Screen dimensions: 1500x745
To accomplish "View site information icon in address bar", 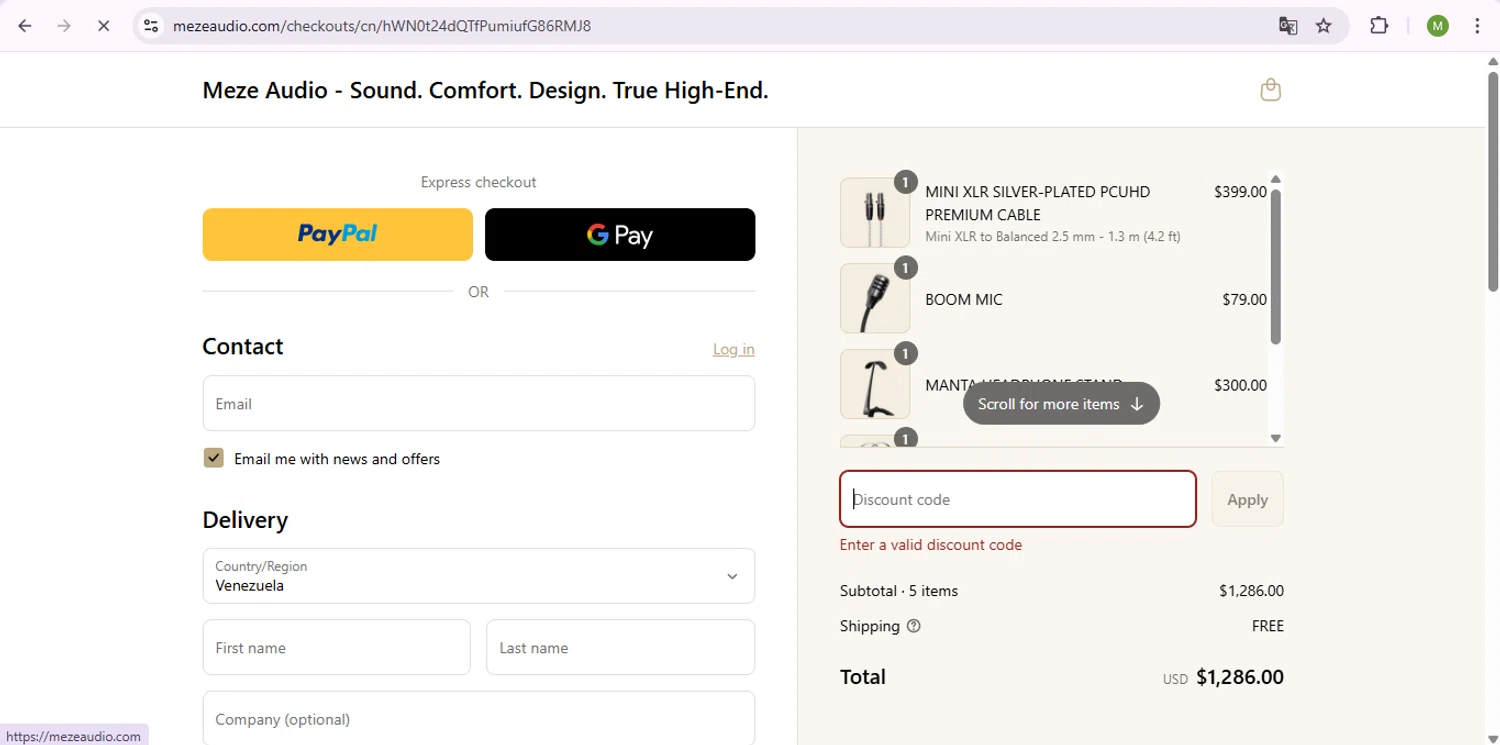I will pyautogui.click(x=151, y=26).
